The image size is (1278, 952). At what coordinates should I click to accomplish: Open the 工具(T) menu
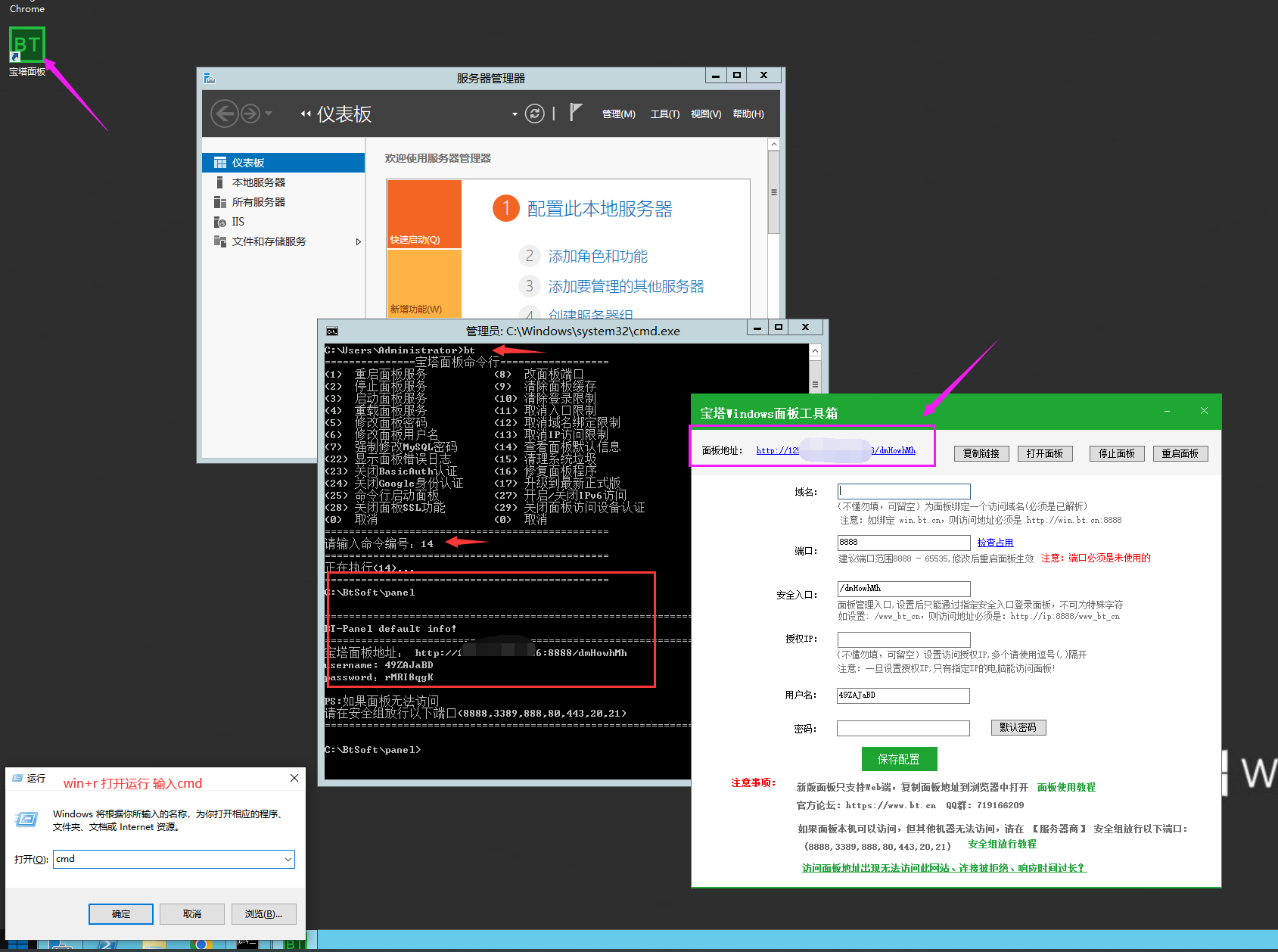tap(664, 114)
